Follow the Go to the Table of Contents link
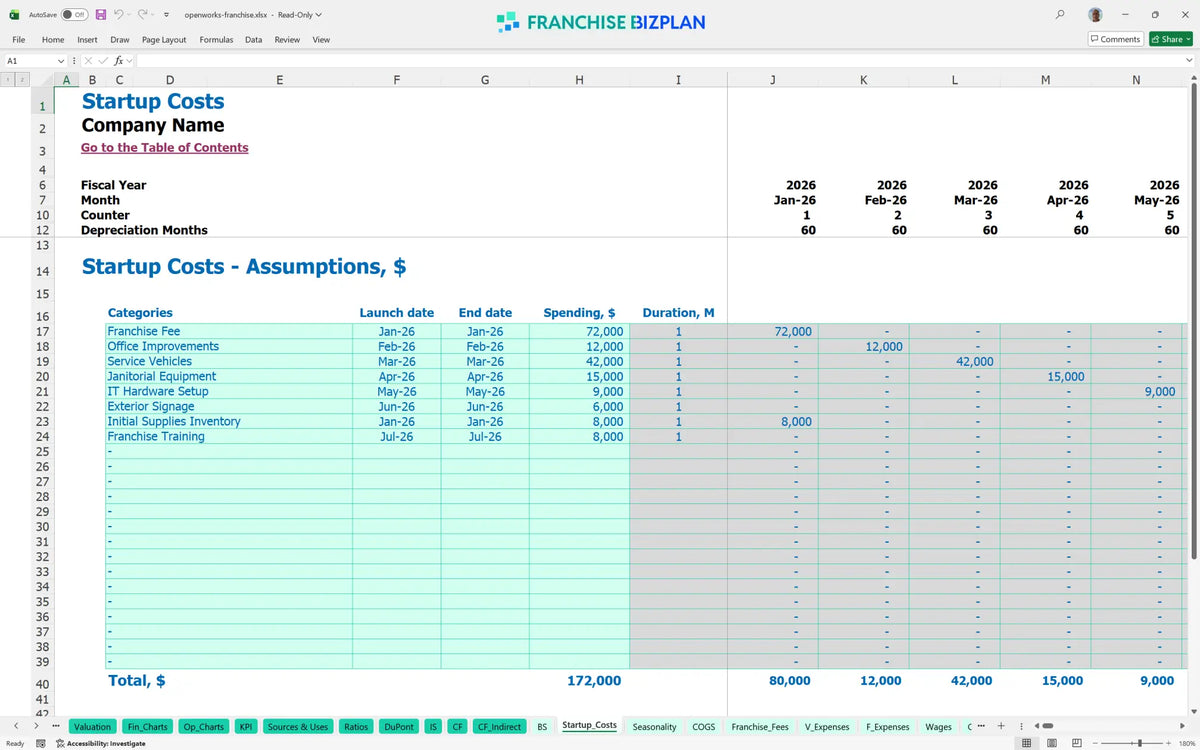The height and width of the screenshot is (750, 1200). 165,148
